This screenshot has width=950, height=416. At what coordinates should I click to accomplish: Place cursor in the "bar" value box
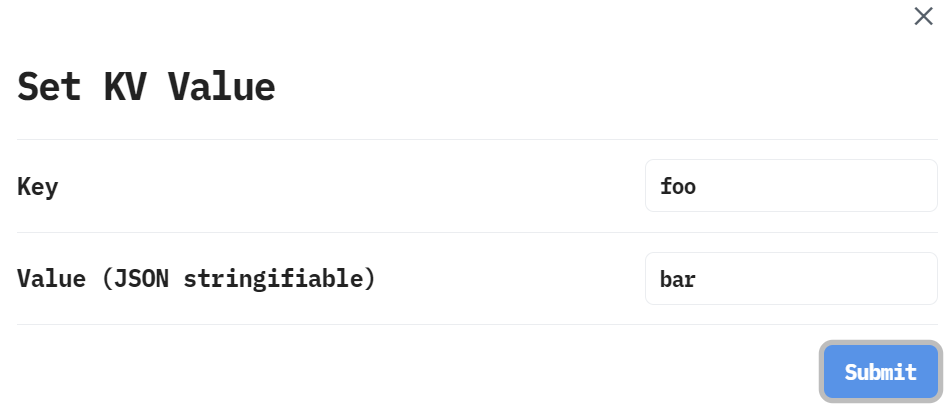click(791, 278)
